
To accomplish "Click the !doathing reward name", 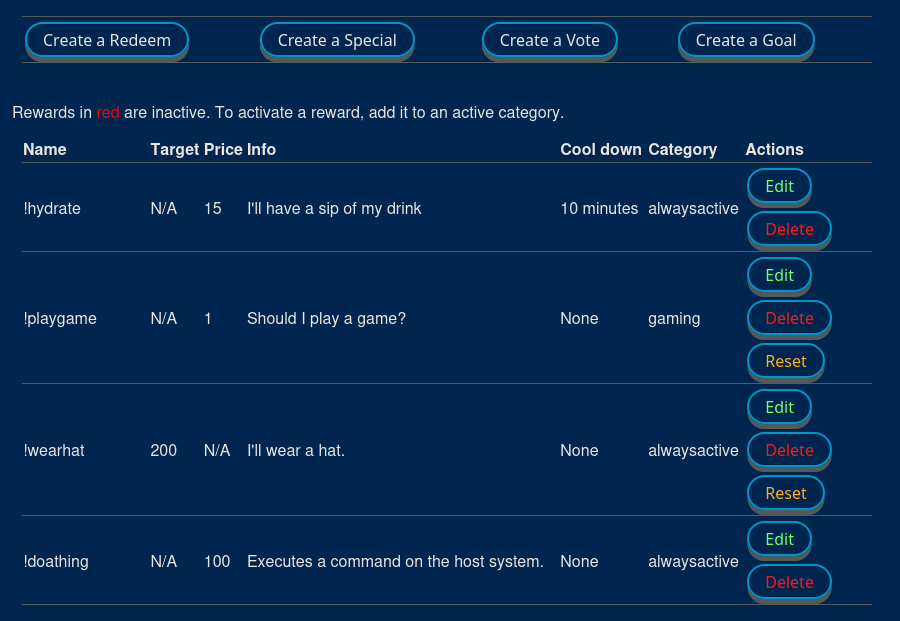I will pos(56,562).
